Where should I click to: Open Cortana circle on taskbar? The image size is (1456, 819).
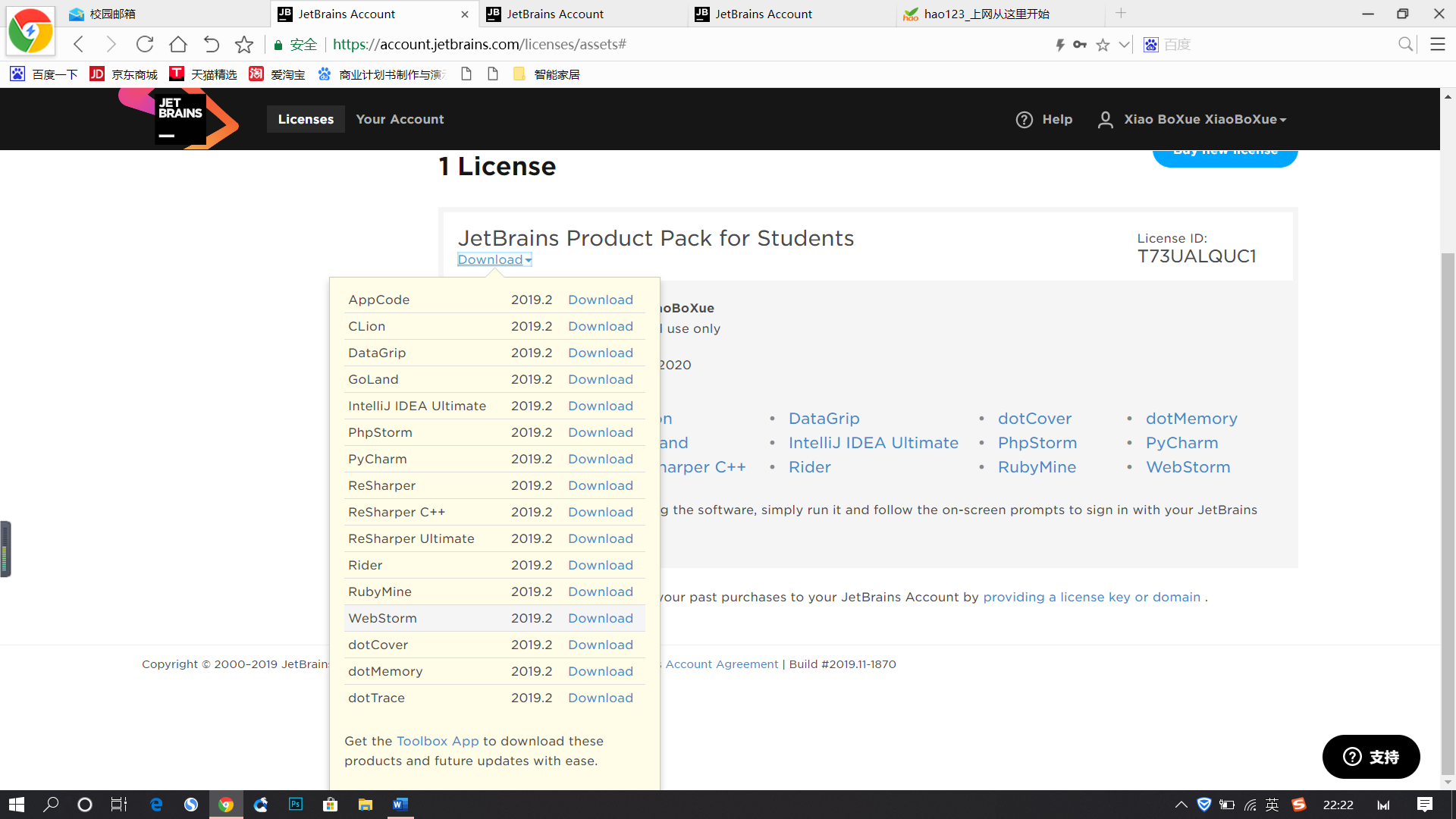85,805
